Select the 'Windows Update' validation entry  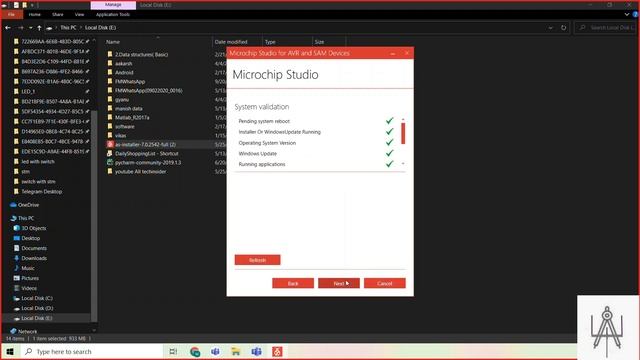(258, 153)
